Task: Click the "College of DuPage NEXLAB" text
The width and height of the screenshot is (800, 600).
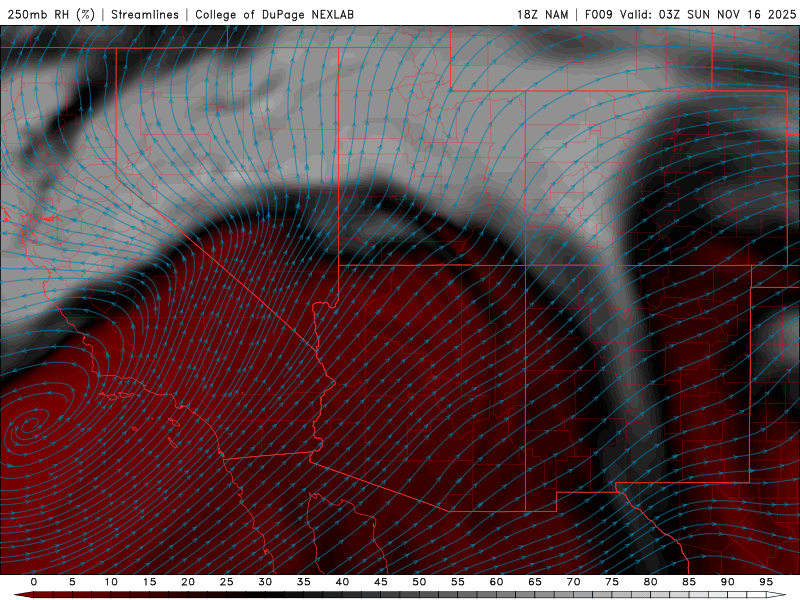Action: point(274,14)
